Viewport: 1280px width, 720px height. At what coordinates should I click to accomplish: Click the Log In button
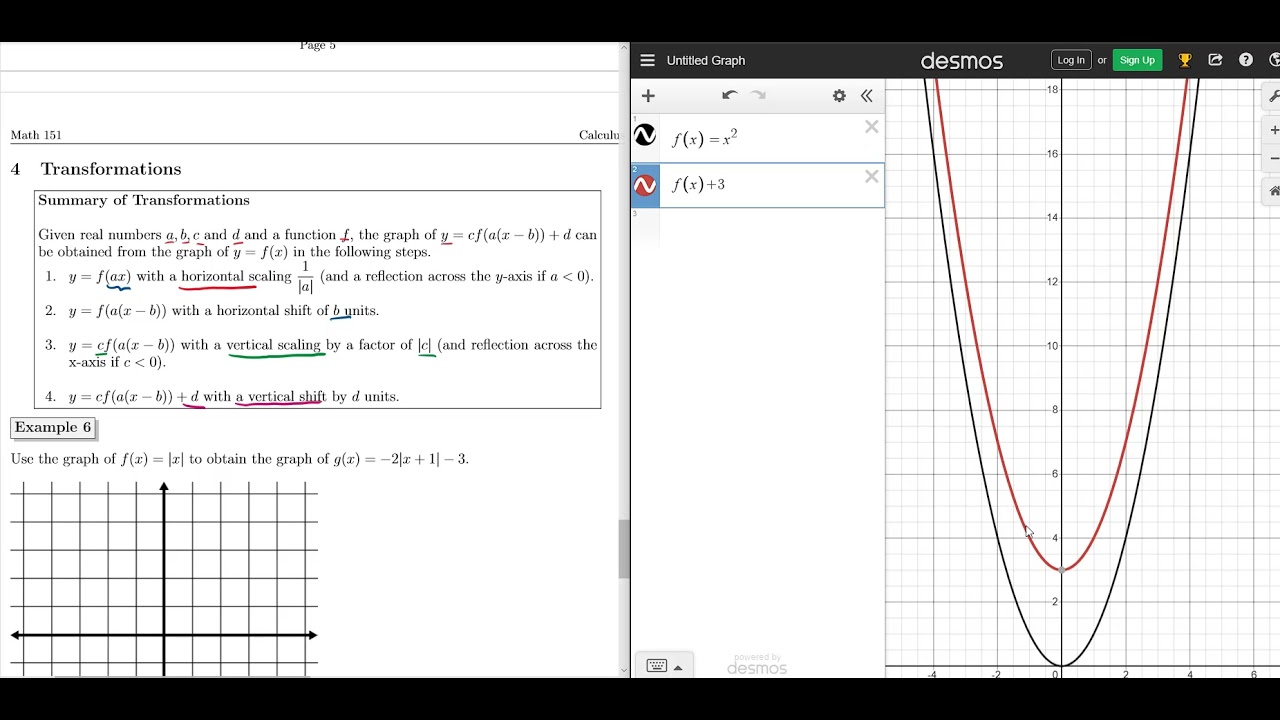pyautogui.click(x=1071, y=60)
